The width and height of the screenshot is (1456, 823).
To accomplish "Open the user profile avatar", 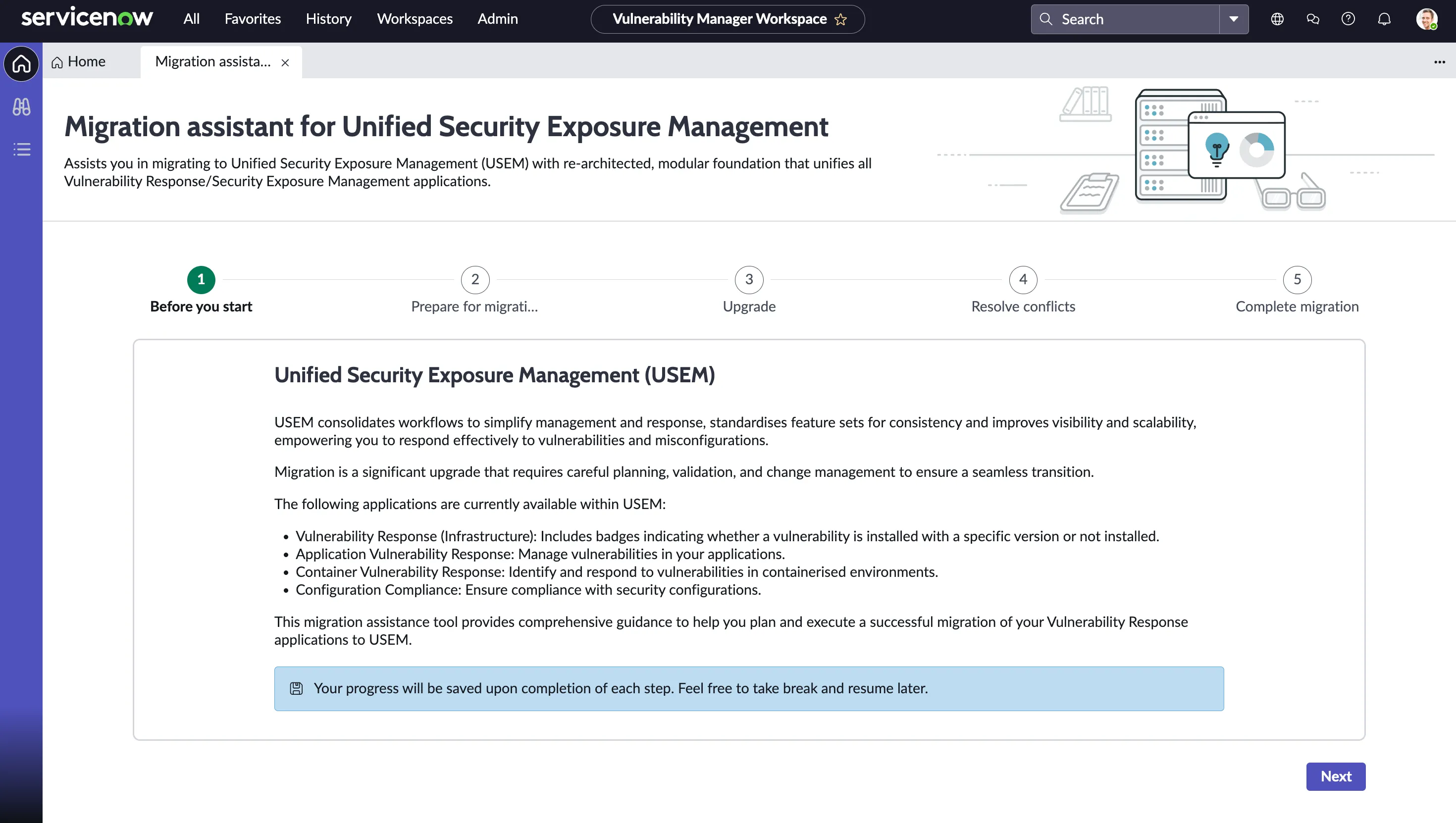I will click(1426, 19).
